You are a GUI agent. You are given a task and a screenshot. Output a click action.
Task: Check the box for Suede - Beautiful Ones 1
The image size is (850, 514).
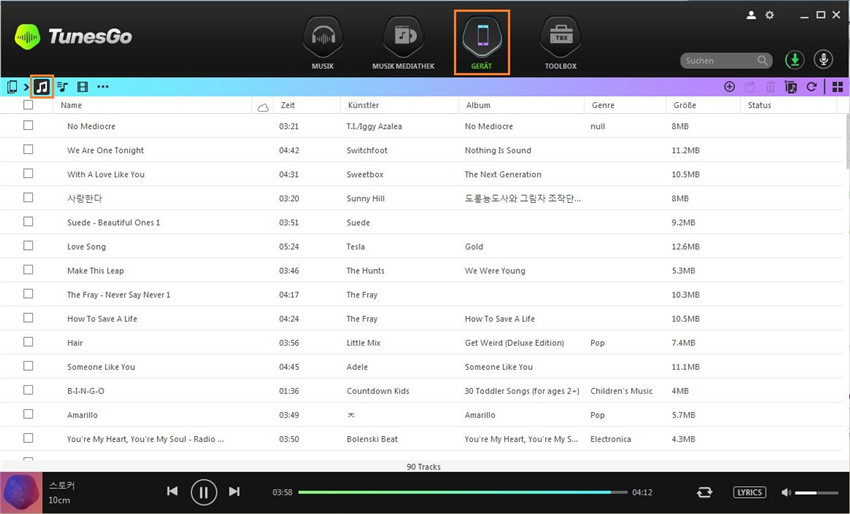[x=28, y=221]
